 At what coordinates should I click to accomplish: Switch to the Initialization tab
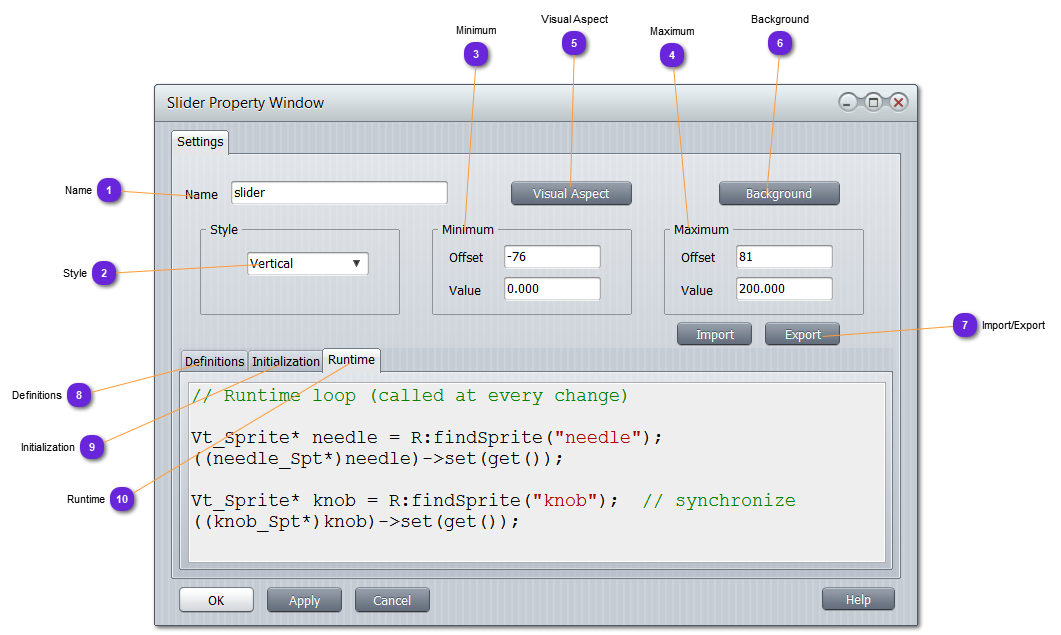(x=285, y=361)
